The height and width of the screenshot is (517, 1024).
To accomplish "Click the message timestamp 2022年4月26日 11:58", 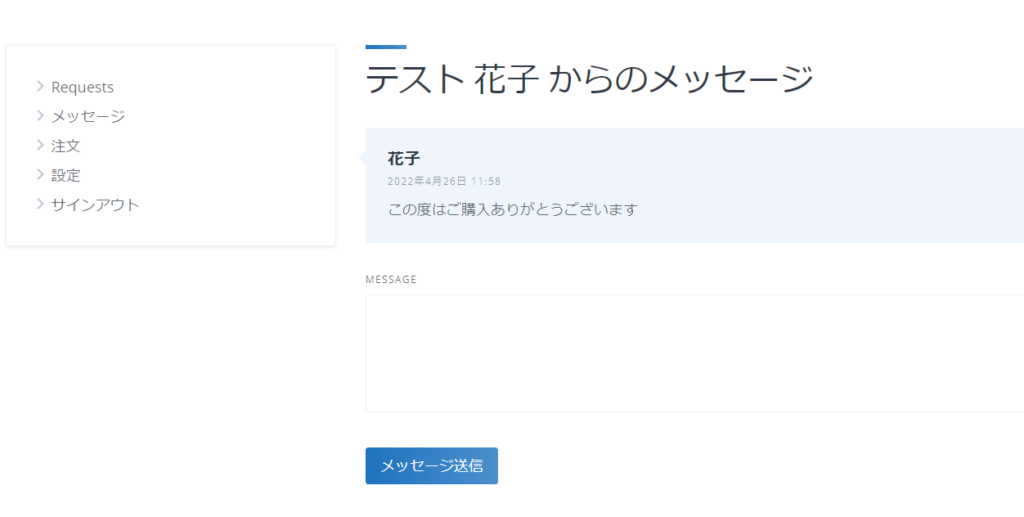I will coord(444,181).
